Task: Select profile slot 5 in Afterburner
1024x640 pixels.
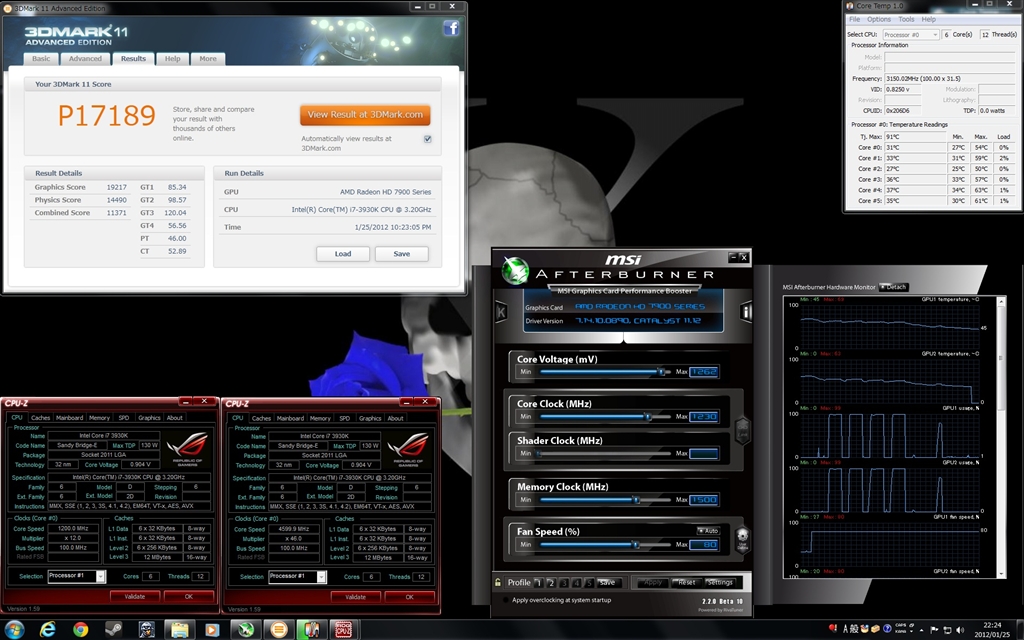Action: pos(589,583)
